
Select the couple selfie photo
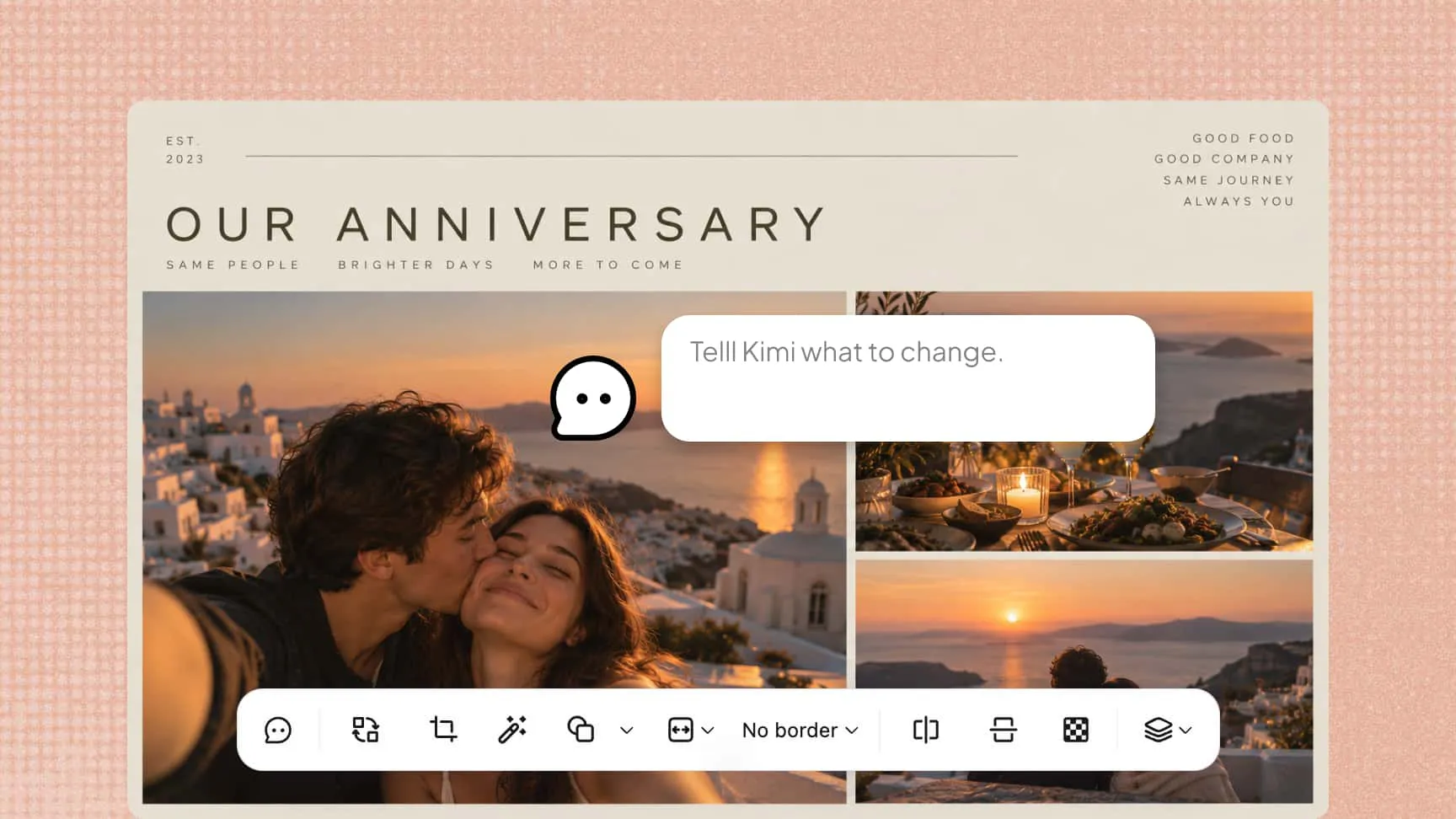494,548
